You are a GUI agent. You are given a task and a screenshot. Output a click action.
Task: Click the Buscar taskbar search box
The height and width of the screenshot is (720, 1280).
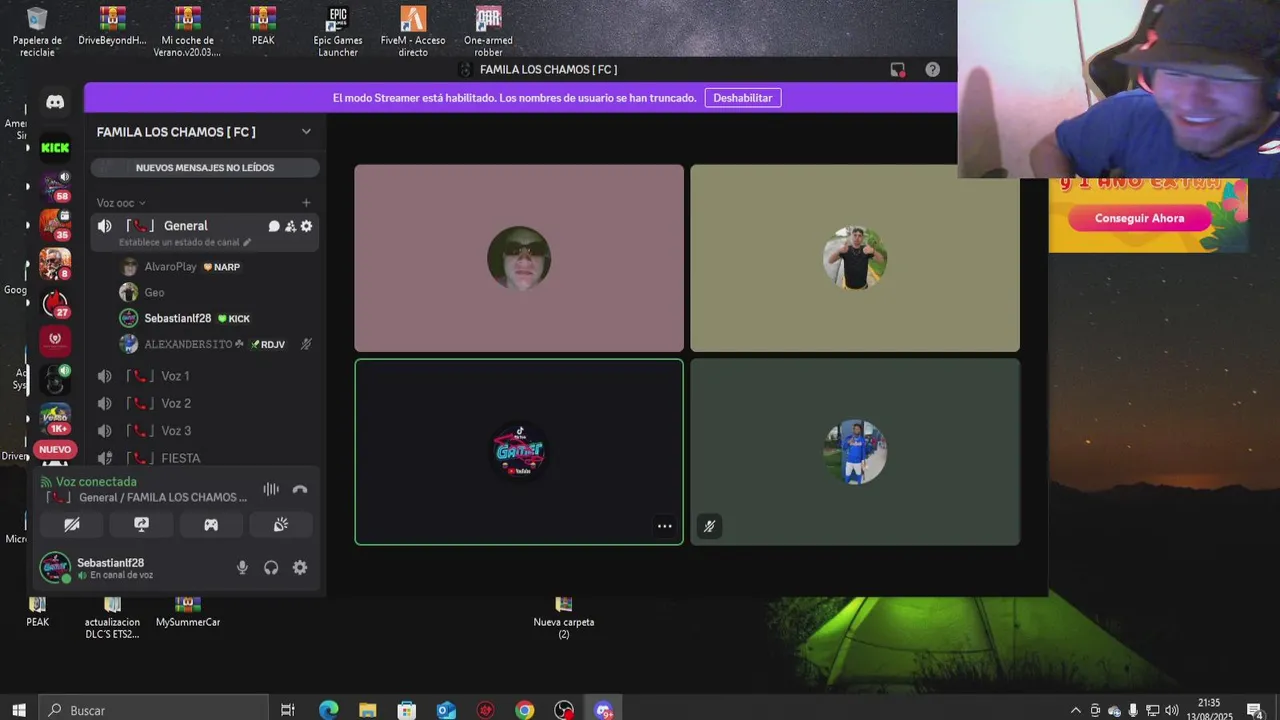(153, 710)
